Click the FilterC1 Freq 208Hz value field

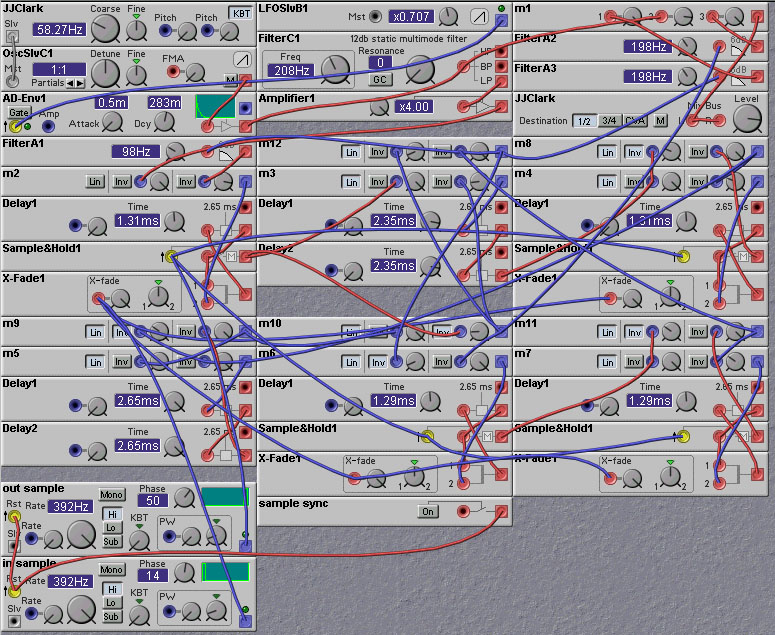pyautogui.click(x=292, y=72)
